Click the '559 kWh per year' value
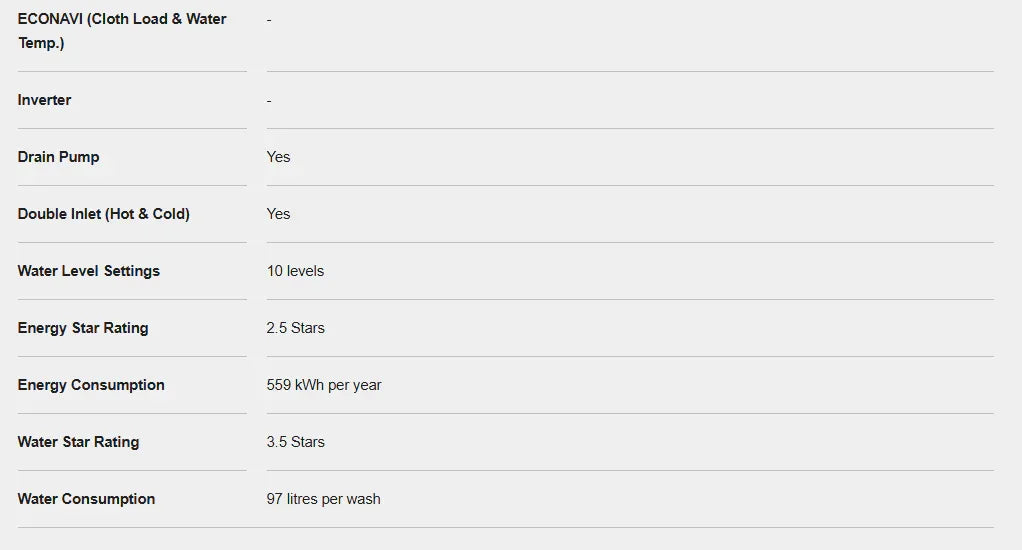The height and width of the screenshot is (550, 1022). coord(324,385)
